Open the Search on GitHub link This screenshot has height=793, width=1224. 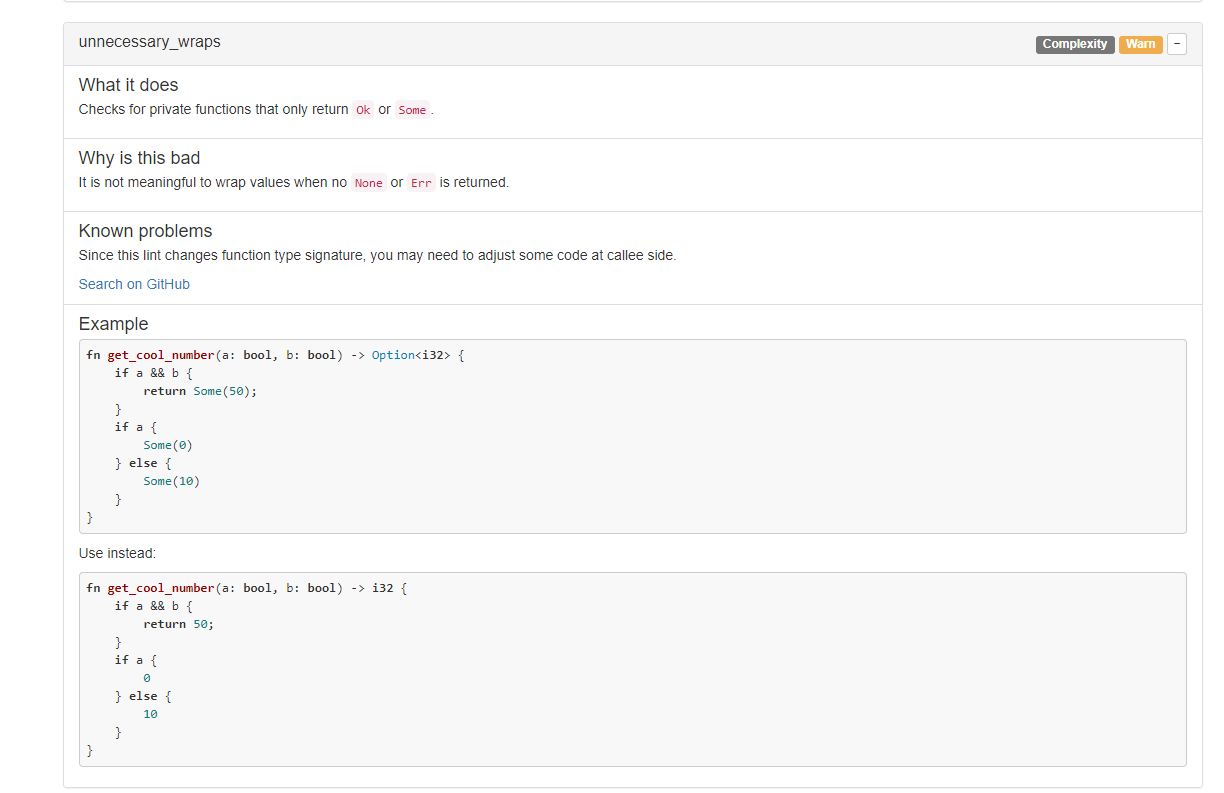coord(134,284)
